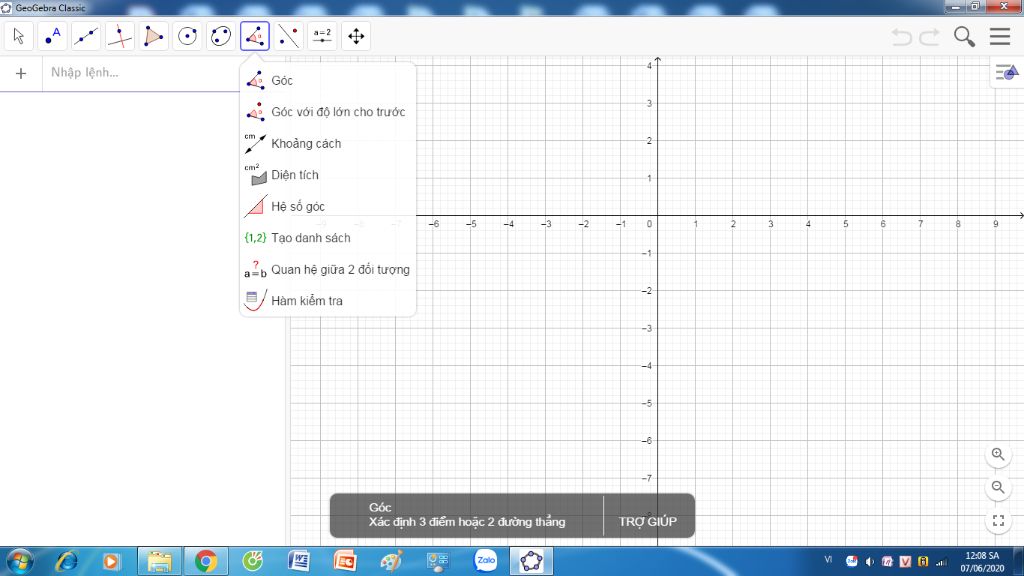
Task: Select the Point tool
Action: [x=52, y=36]
